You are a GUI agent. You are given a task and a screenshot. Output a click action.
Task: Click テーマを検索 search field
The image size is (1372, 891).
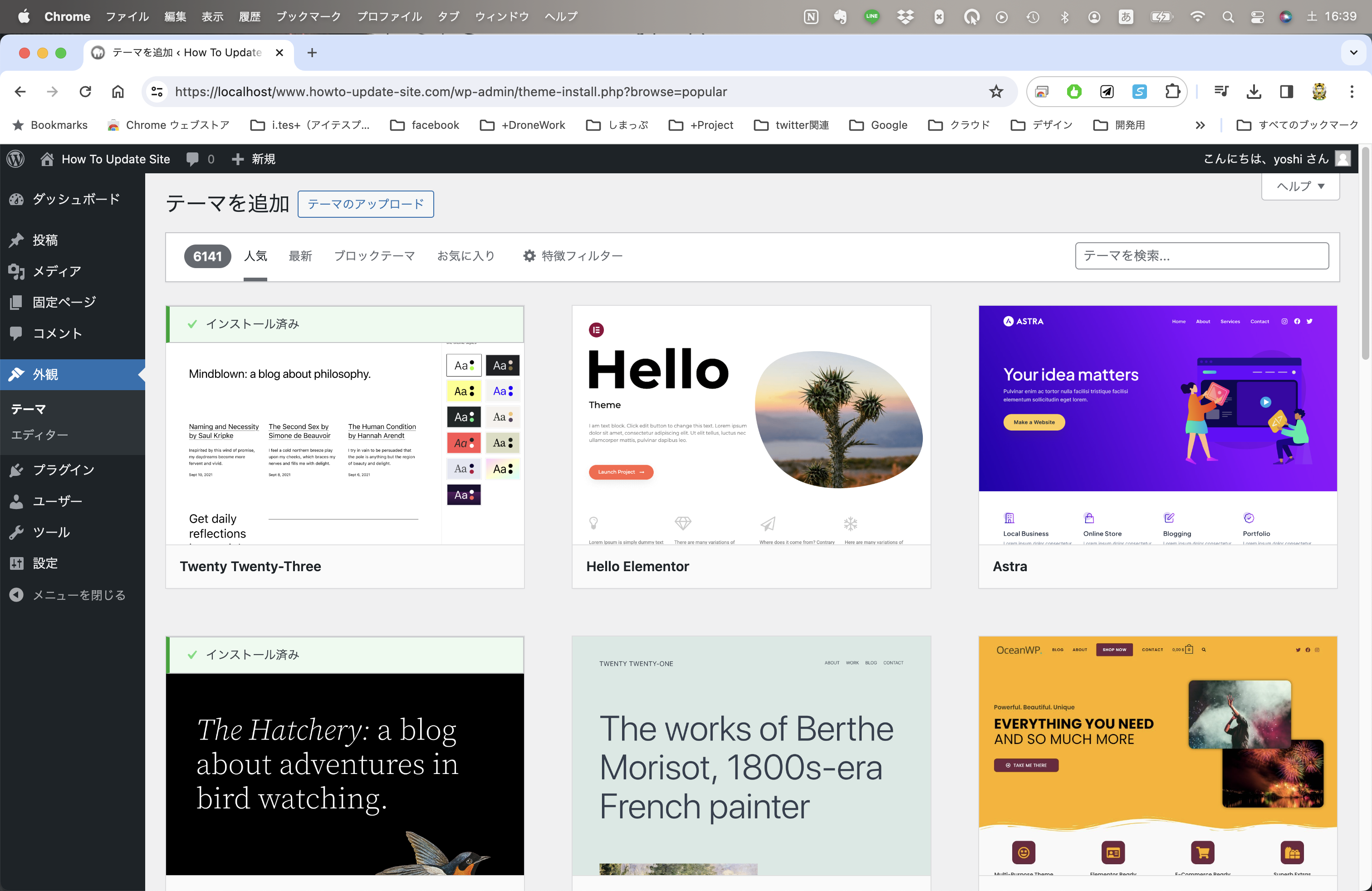pos(1202,256)
